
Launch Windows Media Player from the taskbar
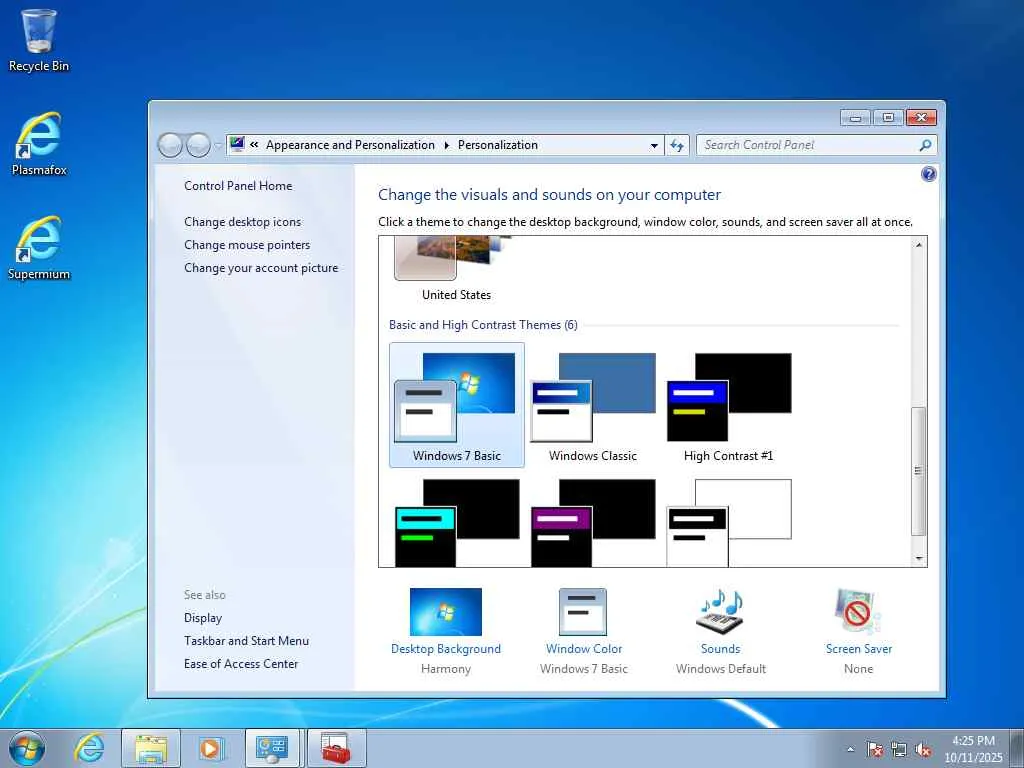211,748
